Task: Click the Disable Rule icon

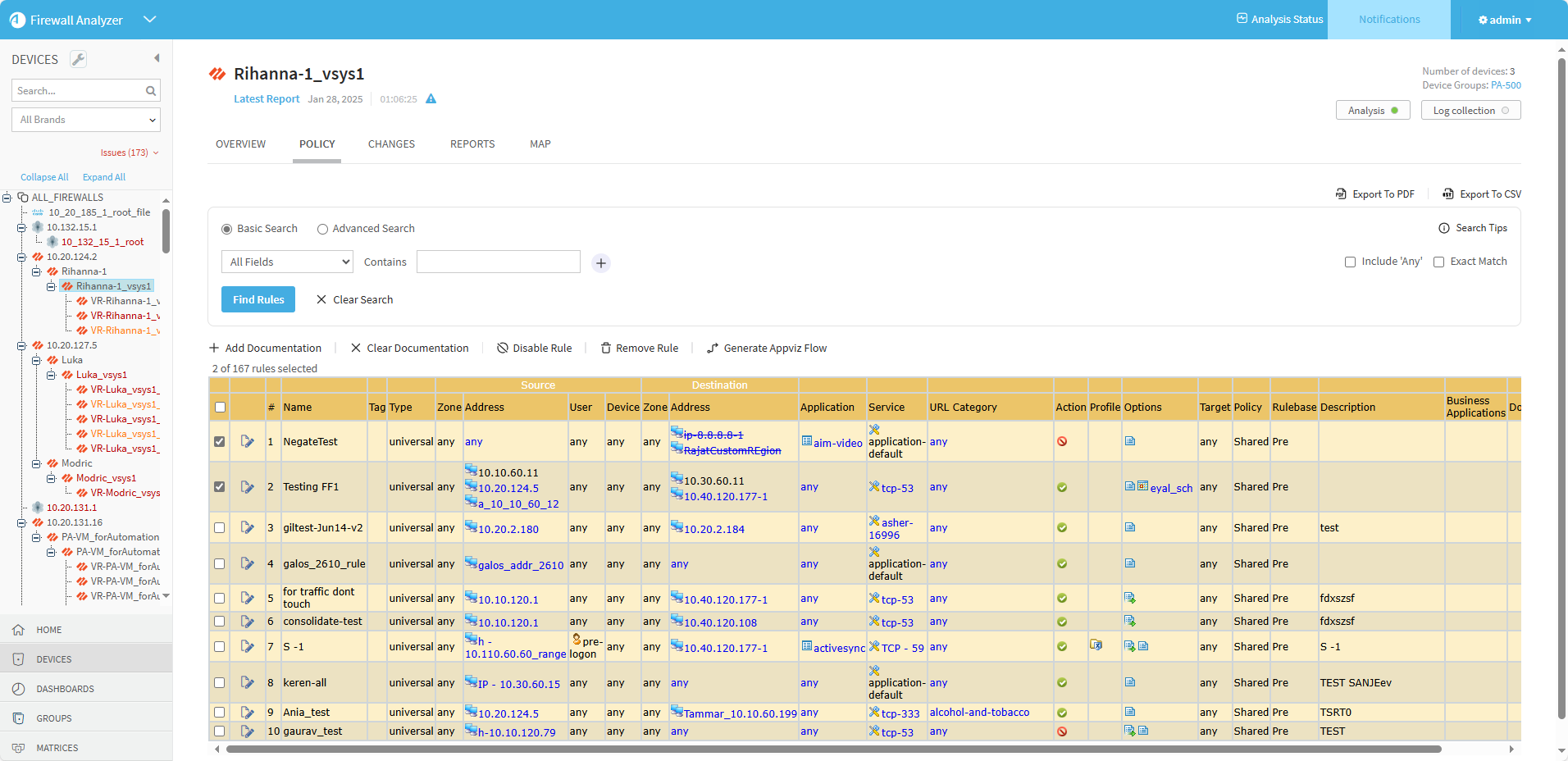Action: (x=503, y=349)
